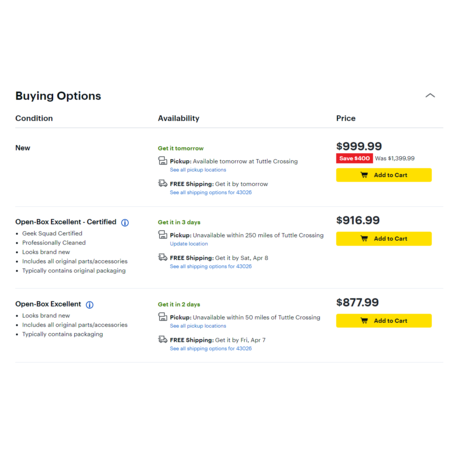Click pickup icon in Certified open-box row
Viewport: 450px width, 450px height.
pyautogui.click(x=162, y=235)
